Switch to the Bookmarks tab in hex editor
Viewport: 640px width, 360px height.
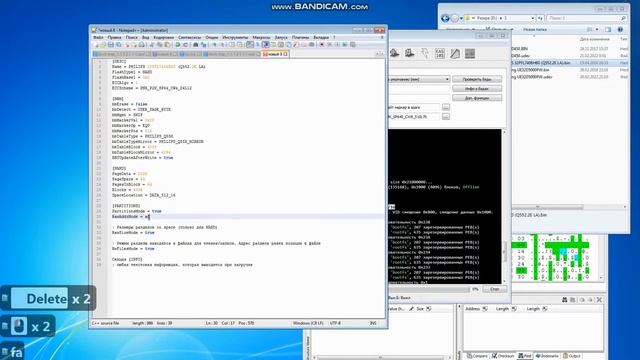pyautogui.click(x=547, y=356)
